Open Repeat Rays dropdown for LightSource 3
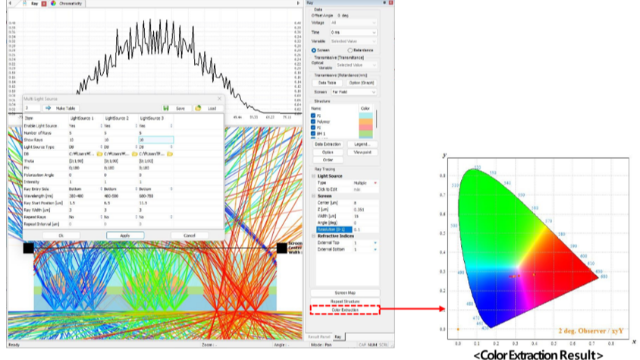The width and height of the screenshot is (640, 360). tap(171, 217)
